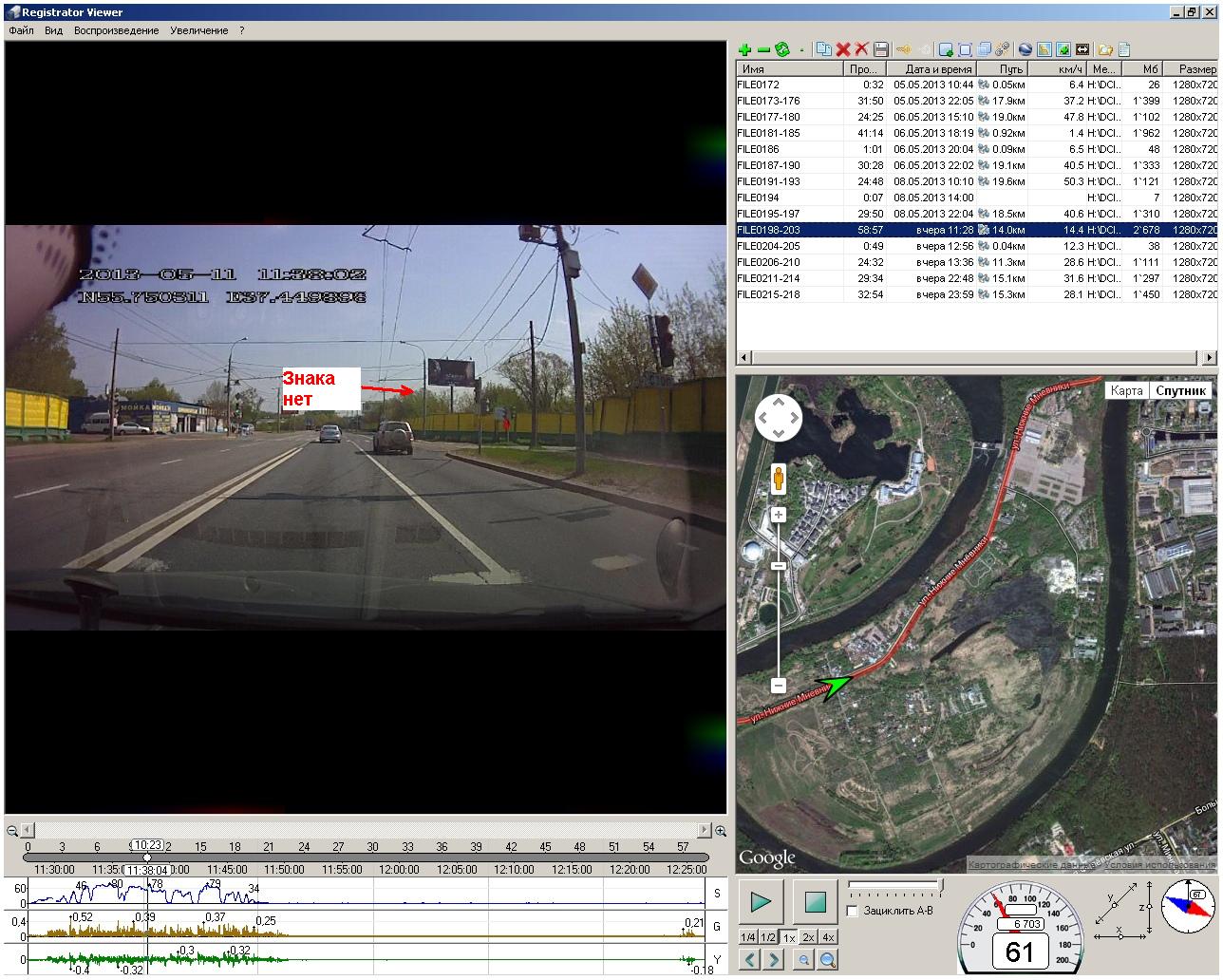Enable the Зациклить A-B checkbox
This screenshot has height=980, width=1223.
(x=853, y=912)
